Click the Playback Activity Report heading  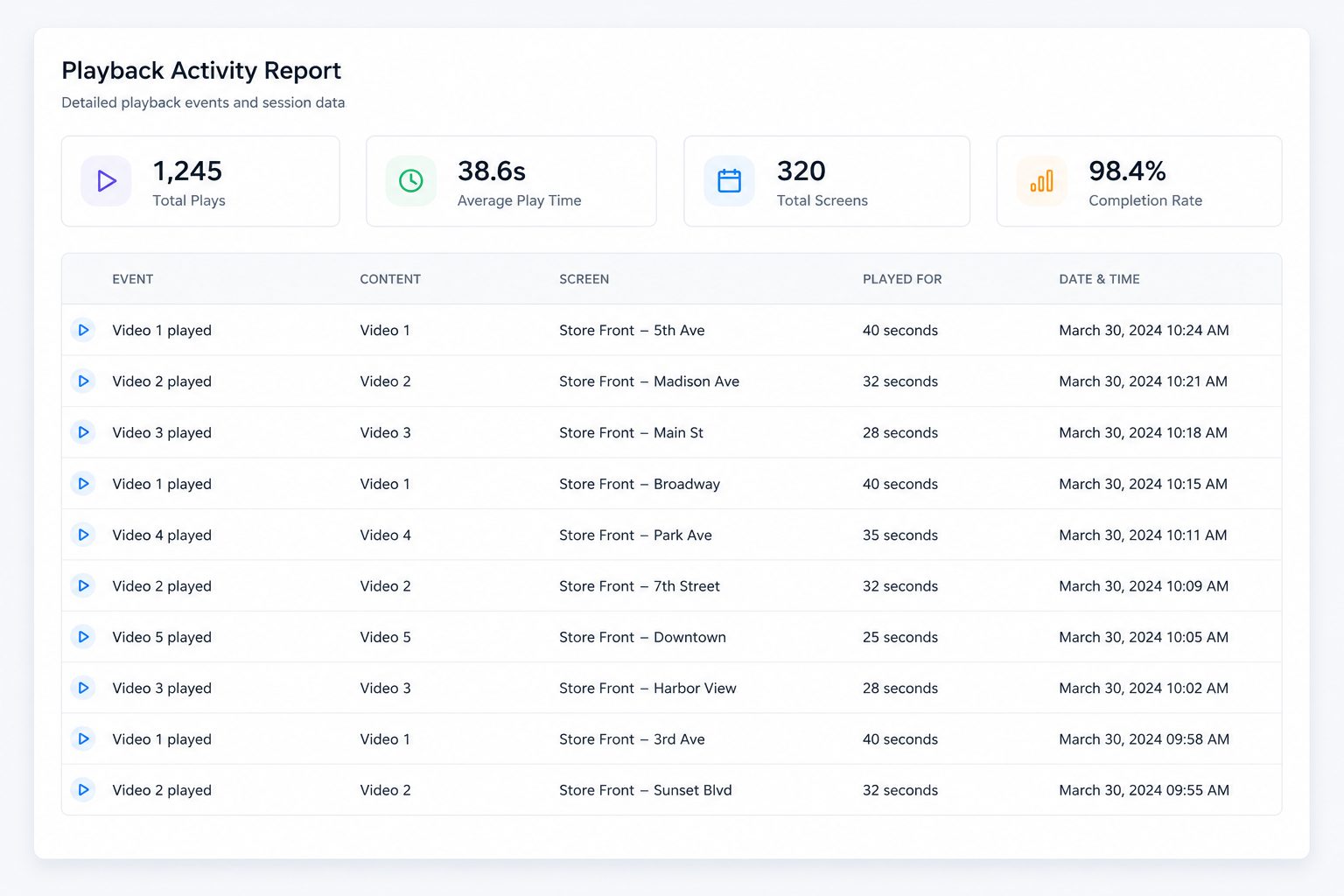click(x=201, y=71)
